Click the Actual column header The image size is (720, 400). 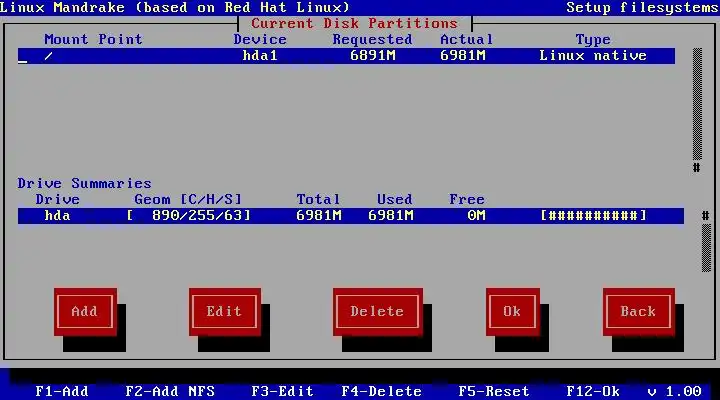coord(467,39)
